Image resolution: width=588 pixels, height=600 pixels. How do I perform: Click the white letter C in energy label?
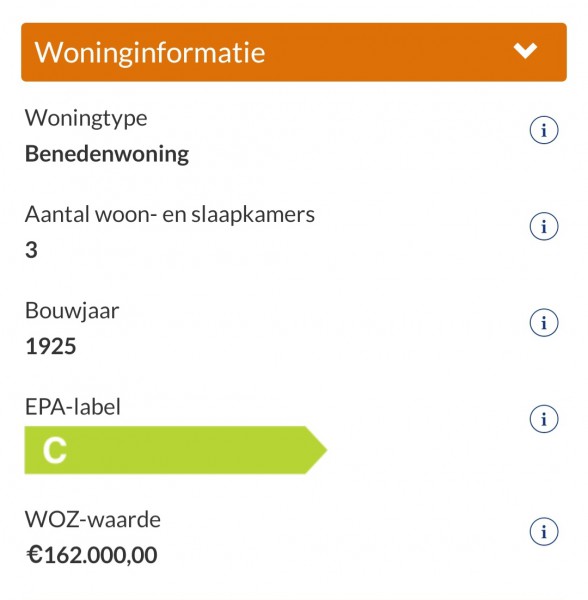point(55,450)
